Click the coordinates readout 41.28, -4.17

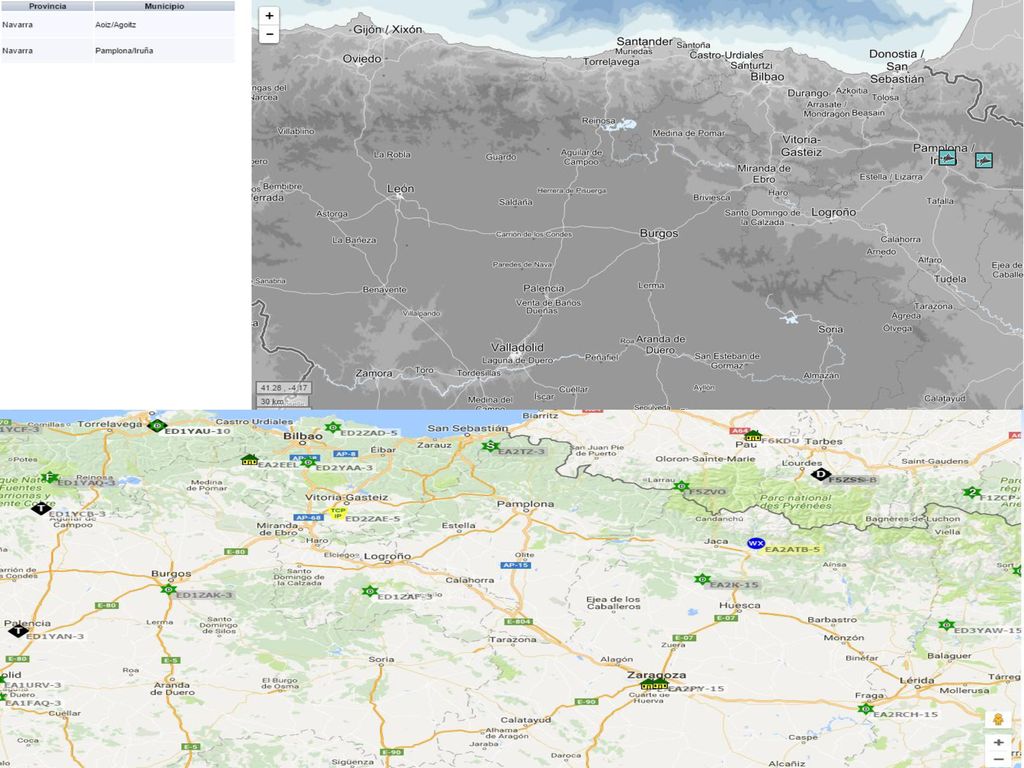tap(284, 388)
